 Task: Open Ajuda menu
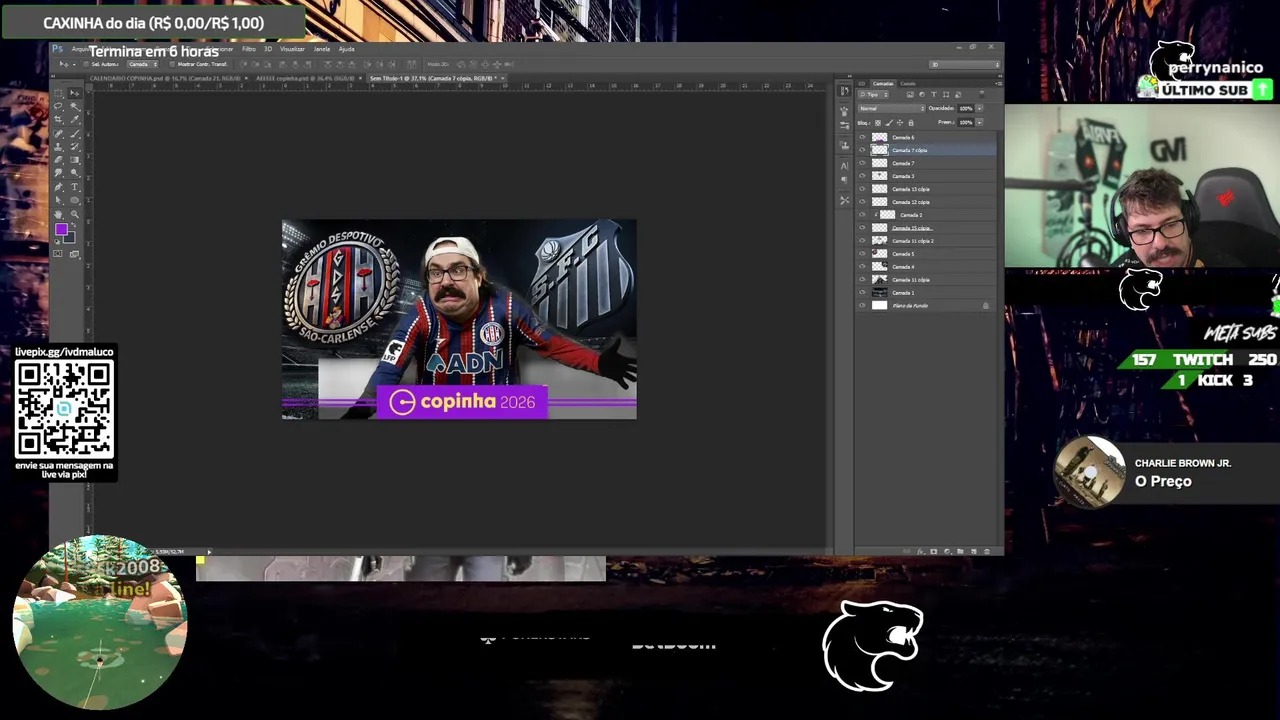[x=346, y=49]
